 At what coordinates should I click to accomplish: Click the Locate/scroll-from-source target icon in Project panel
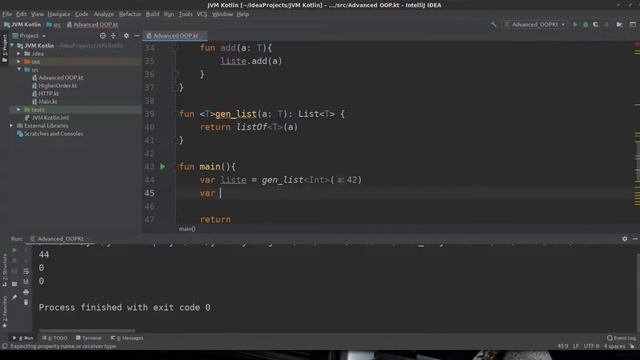(x=102, y=36)
